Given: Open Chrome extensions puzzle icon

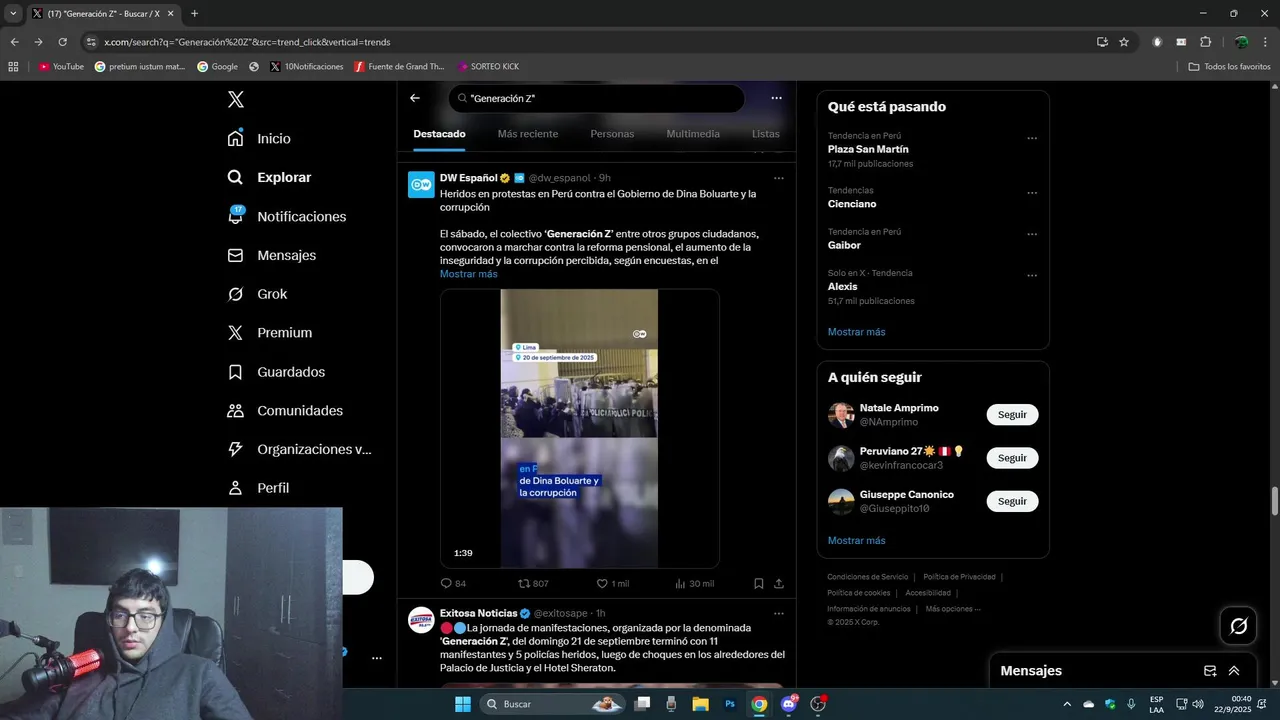Looking at the screenshot, I should (x=1205, y=42).
